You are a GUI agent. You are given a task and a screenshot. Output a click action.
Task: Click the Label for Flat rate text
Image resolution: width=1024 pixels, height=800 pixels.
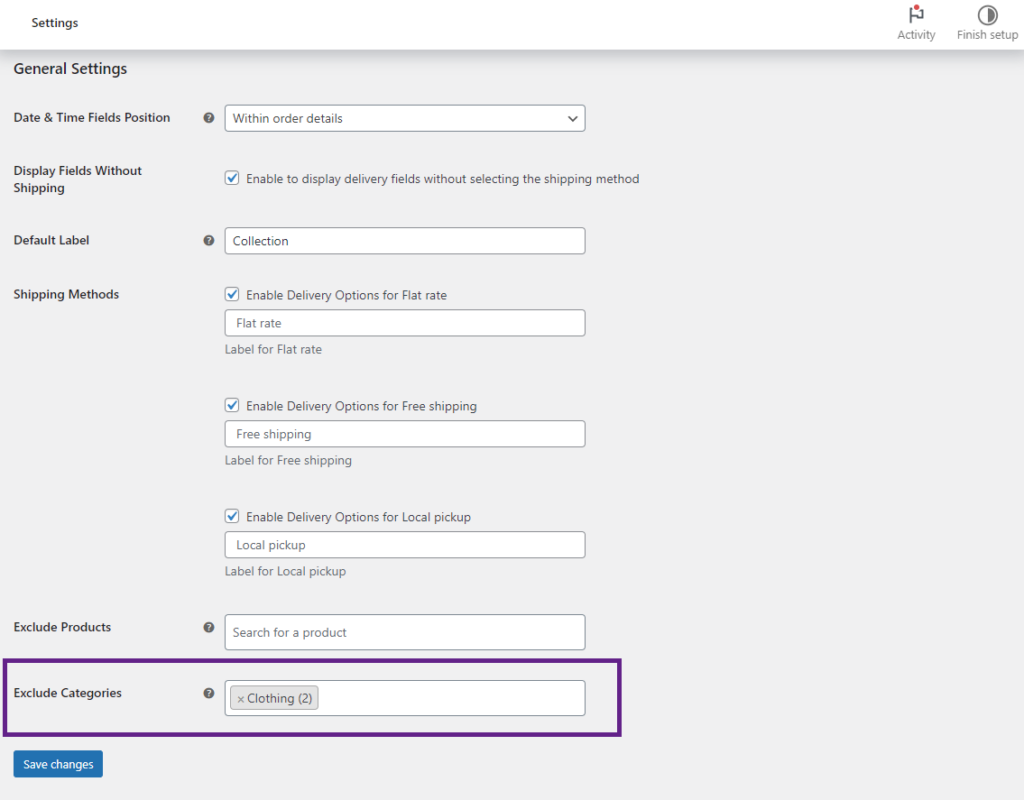click(273, 349)
